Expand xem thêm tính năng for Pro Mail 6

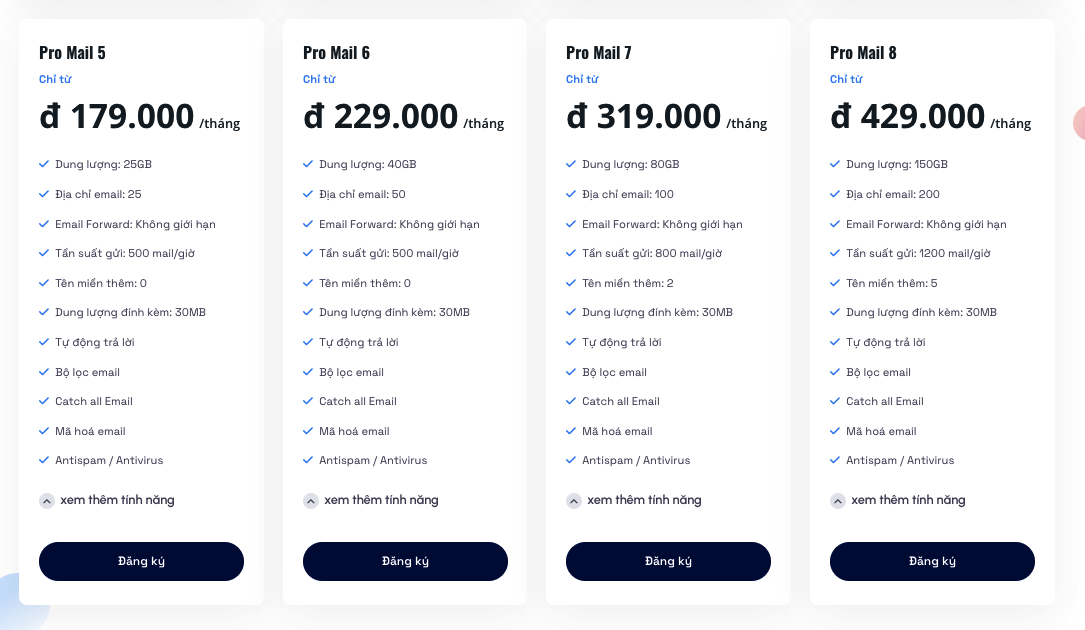point(371,500)
